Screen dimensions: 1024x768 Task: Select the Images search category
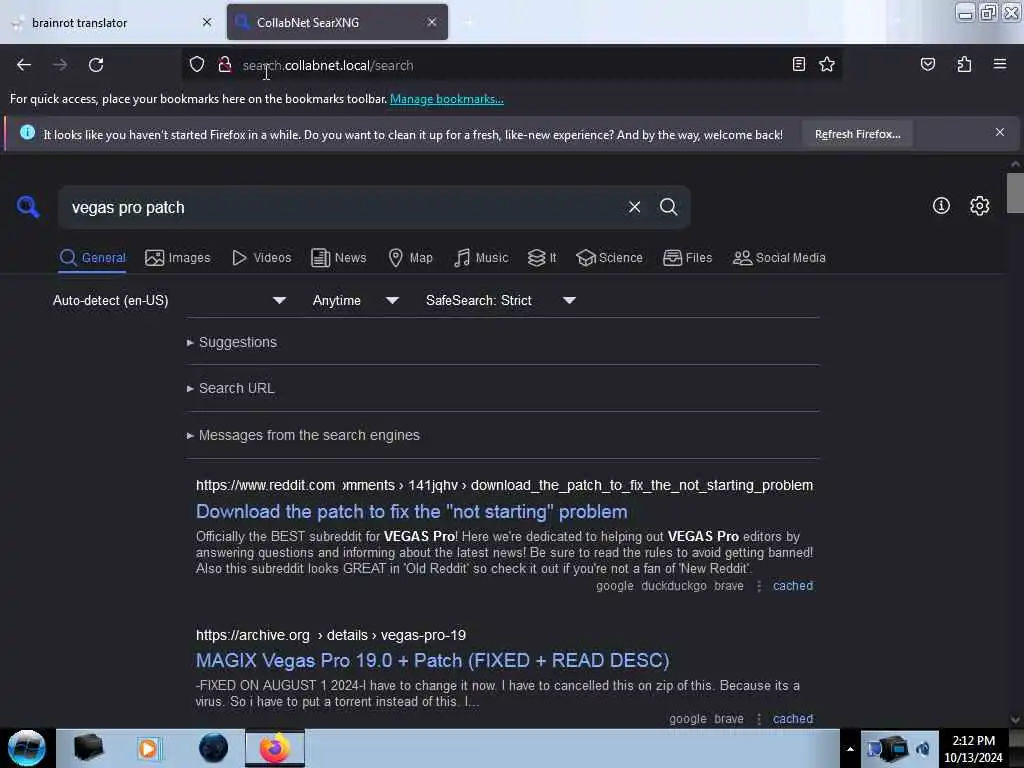point(178,257)
